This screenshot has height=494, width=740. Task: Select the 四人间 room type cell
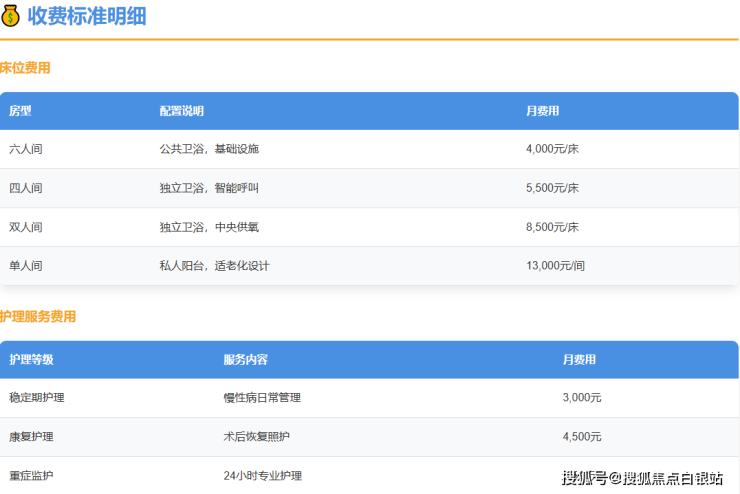26,188
